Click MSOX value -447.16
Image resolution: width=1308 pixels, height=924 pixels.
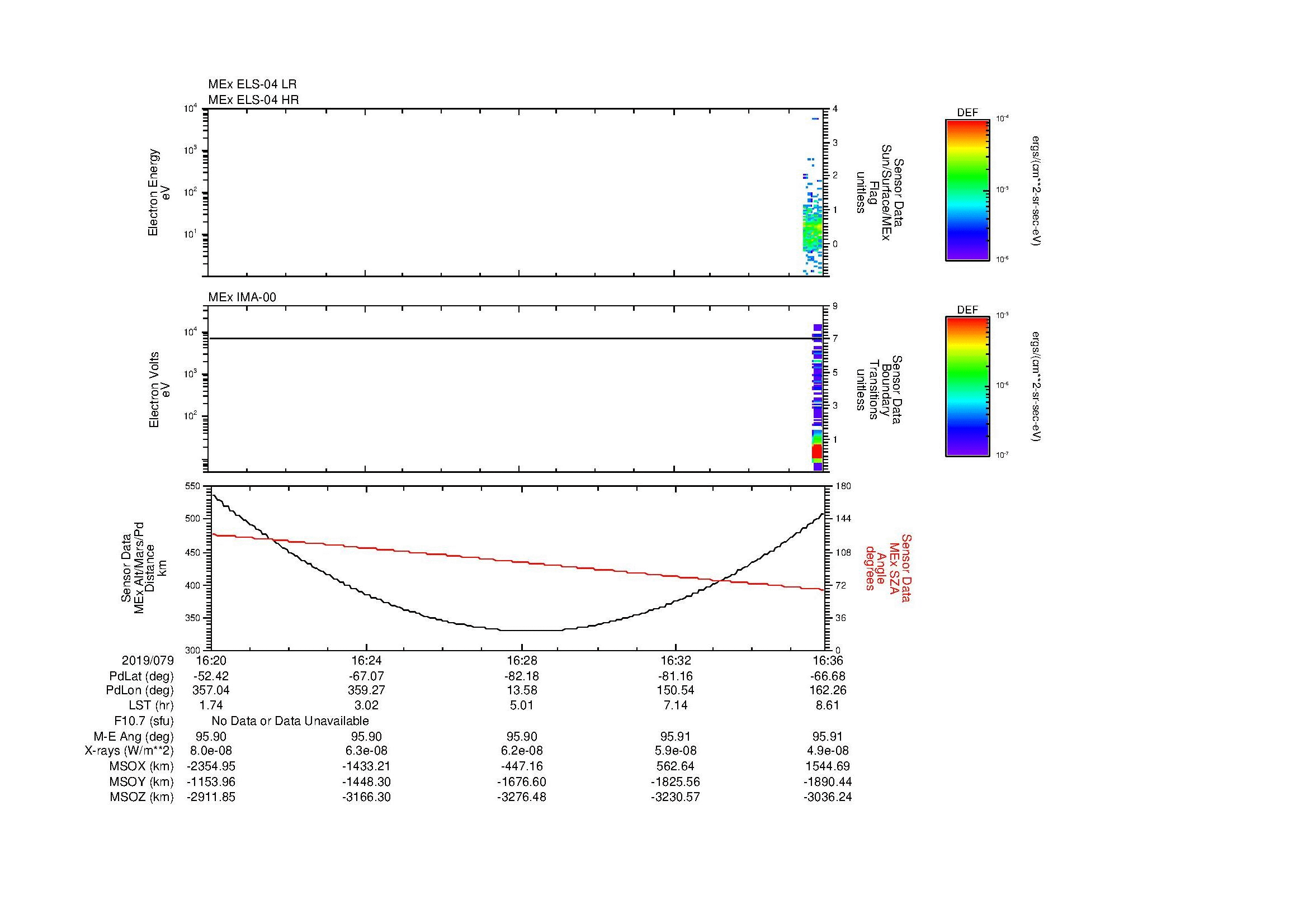[522, 766]
